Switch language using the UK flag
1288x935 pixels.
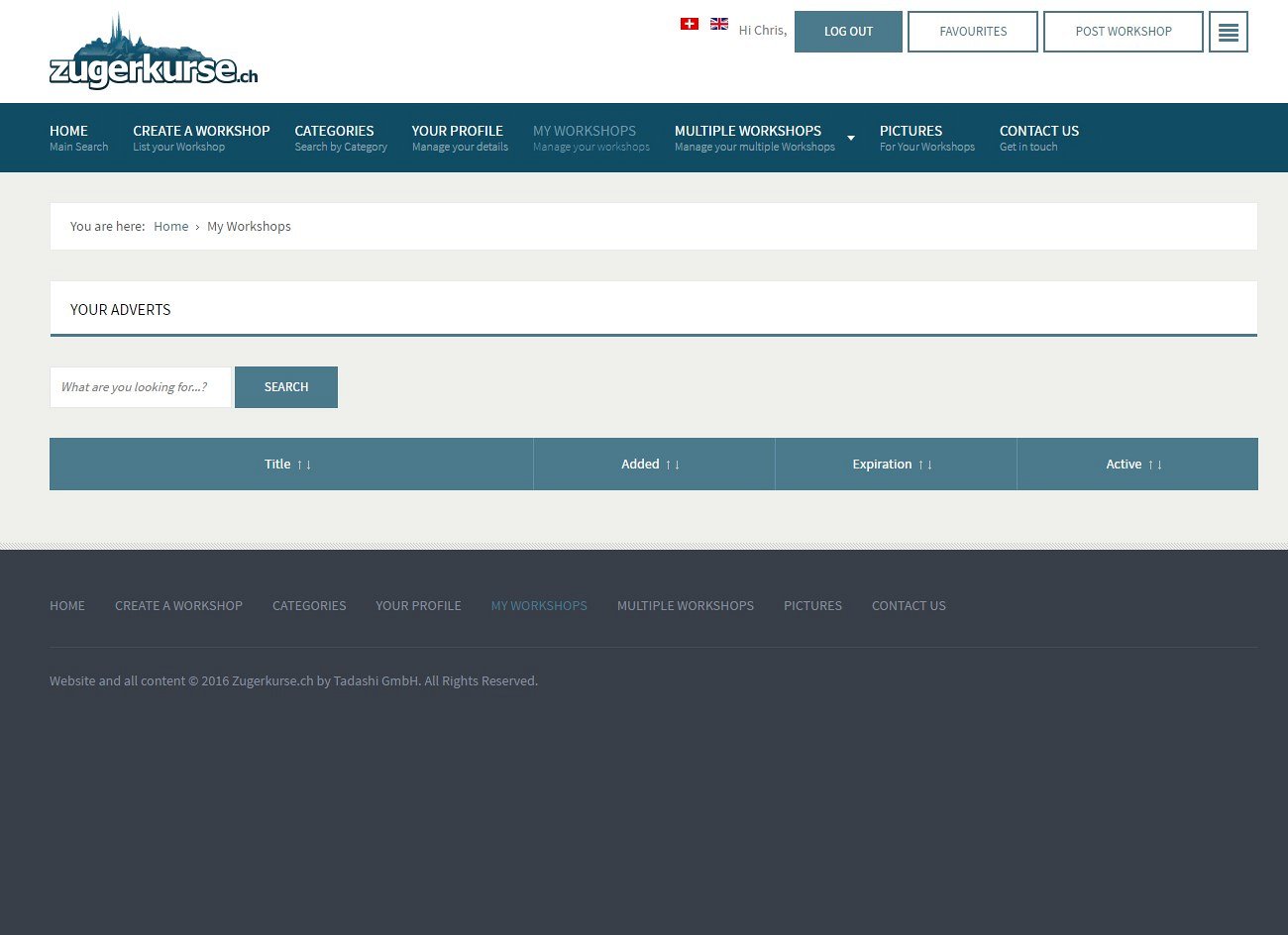(x=719, y=24)
